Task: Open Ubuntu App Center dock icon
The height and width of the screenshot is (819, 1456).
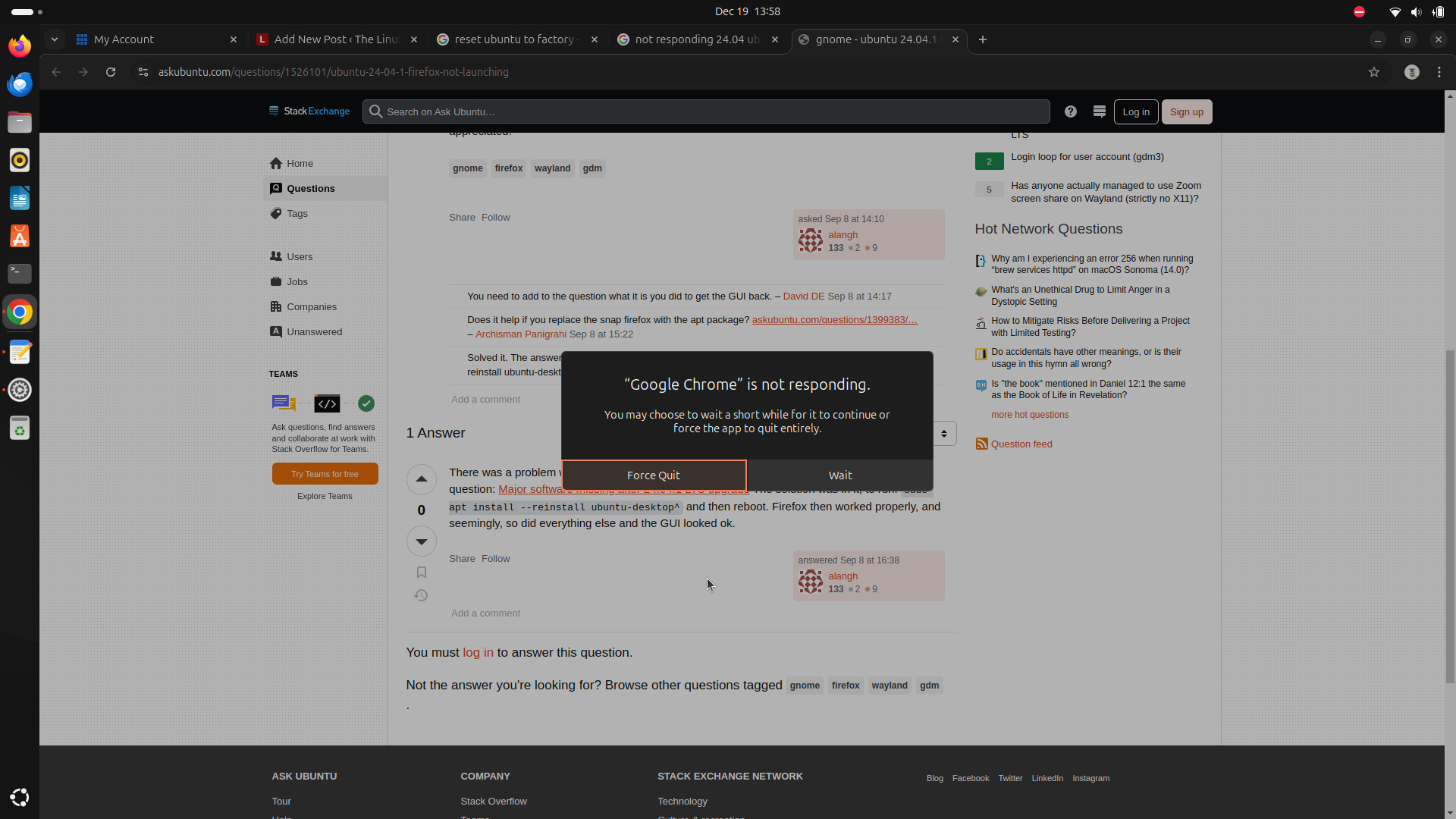Action: pos(20,237)
